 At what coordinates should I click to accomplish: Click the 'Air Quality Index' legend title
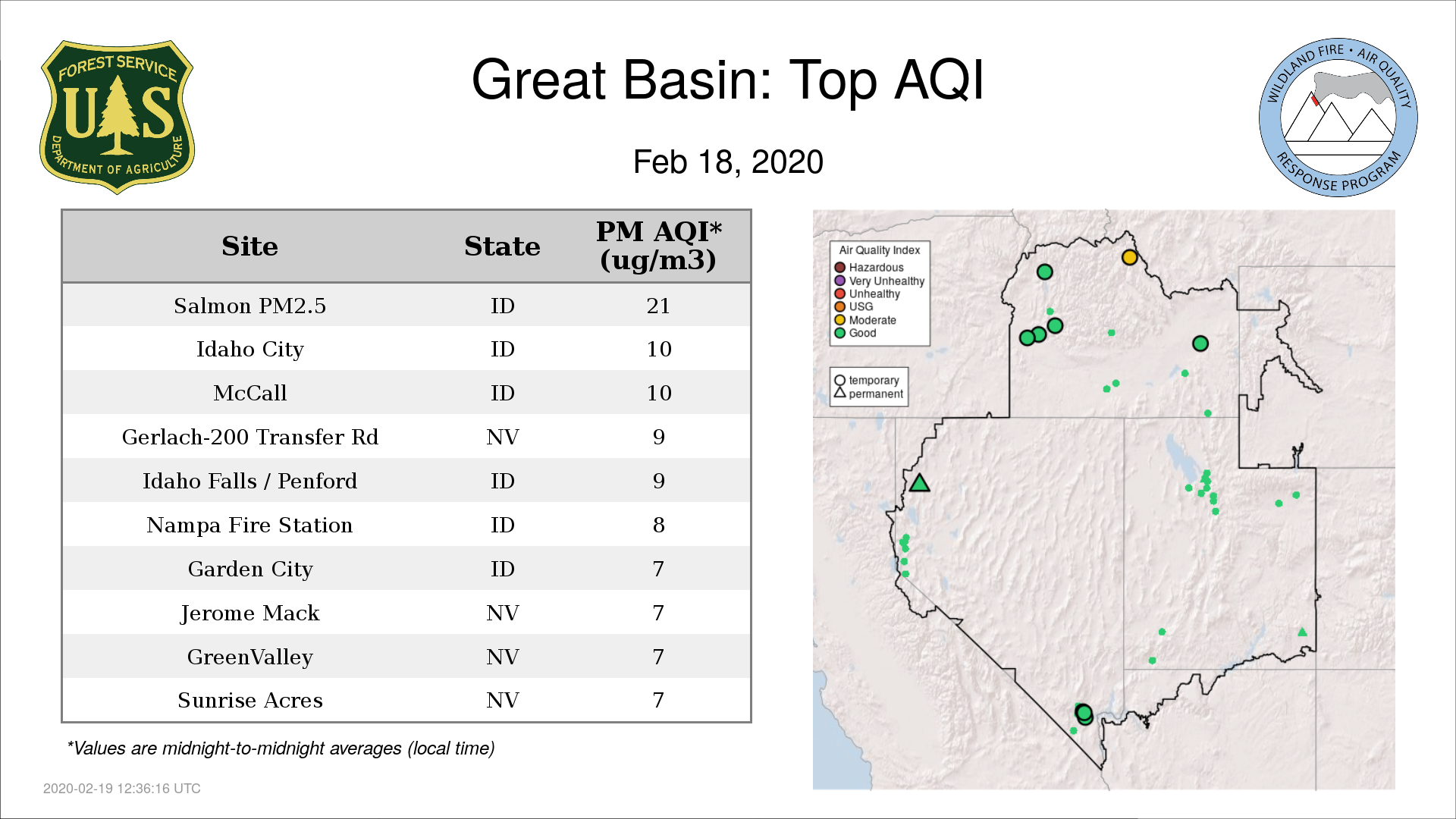point(879,250)
